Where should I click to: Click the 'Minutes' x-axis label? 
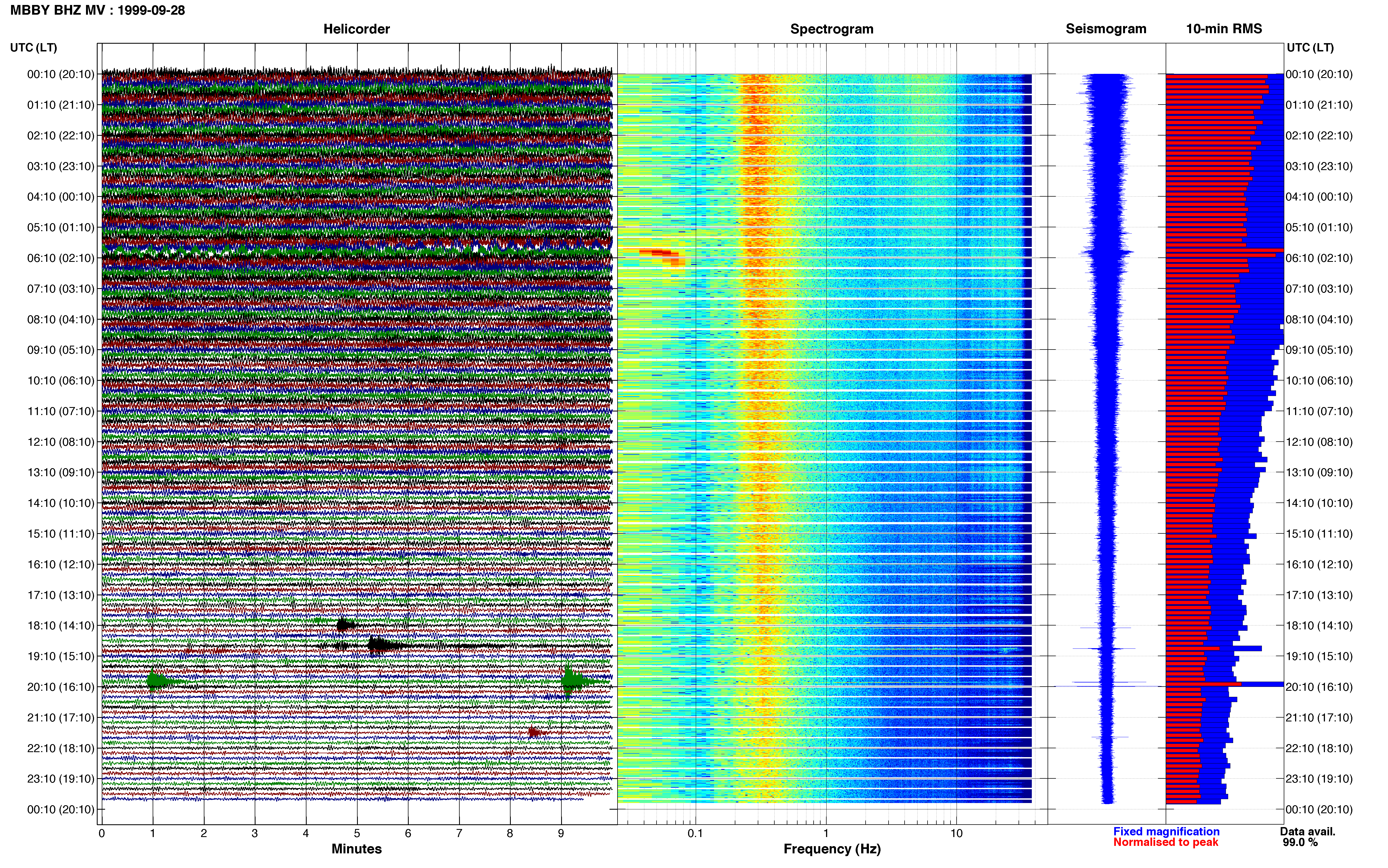tap(356, 848)
